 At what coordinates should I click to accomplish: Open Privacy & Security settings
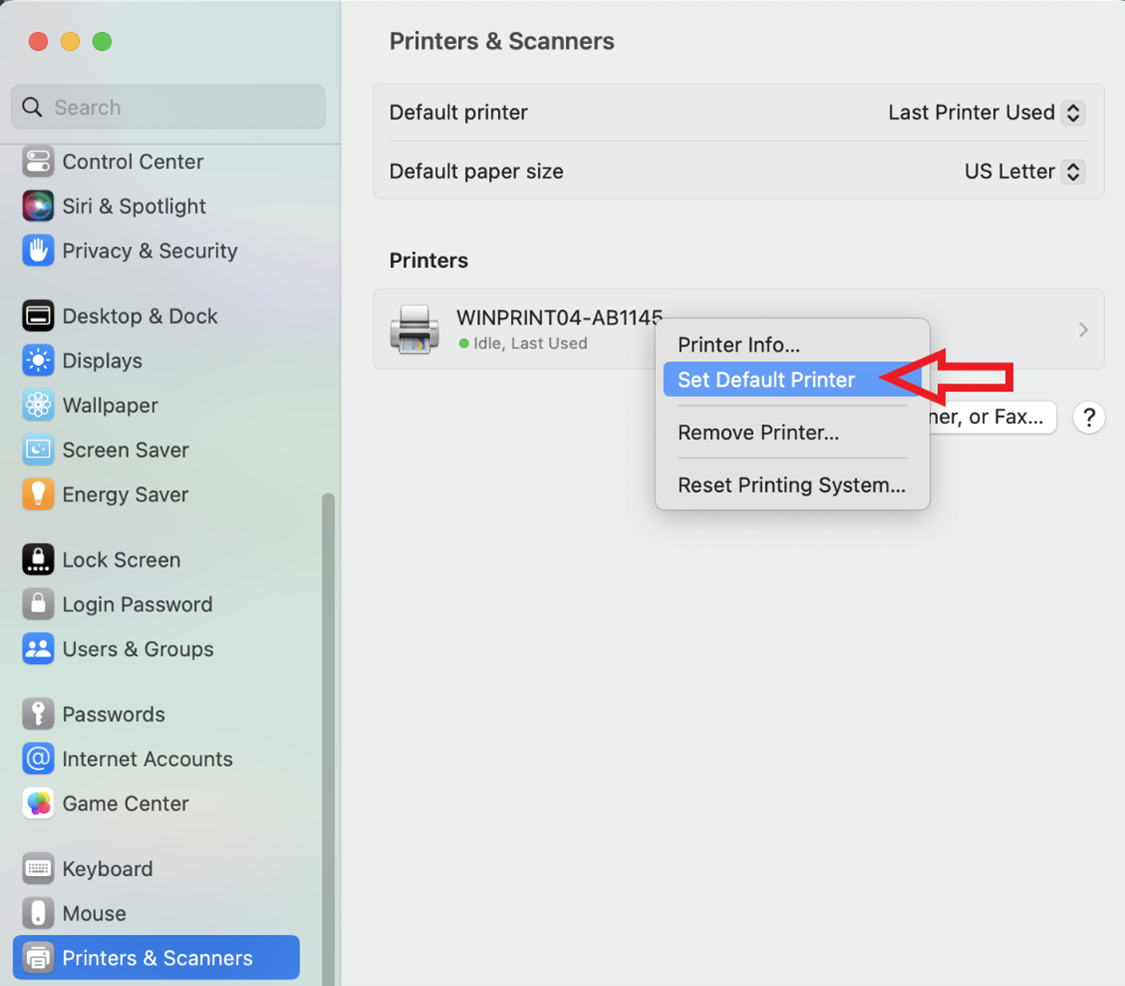(37, 251)
